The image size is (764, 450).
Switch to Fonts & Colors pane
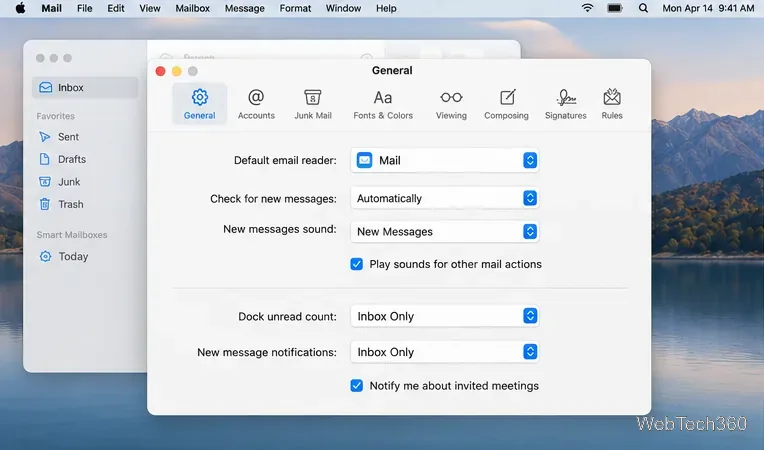[383, 104]
